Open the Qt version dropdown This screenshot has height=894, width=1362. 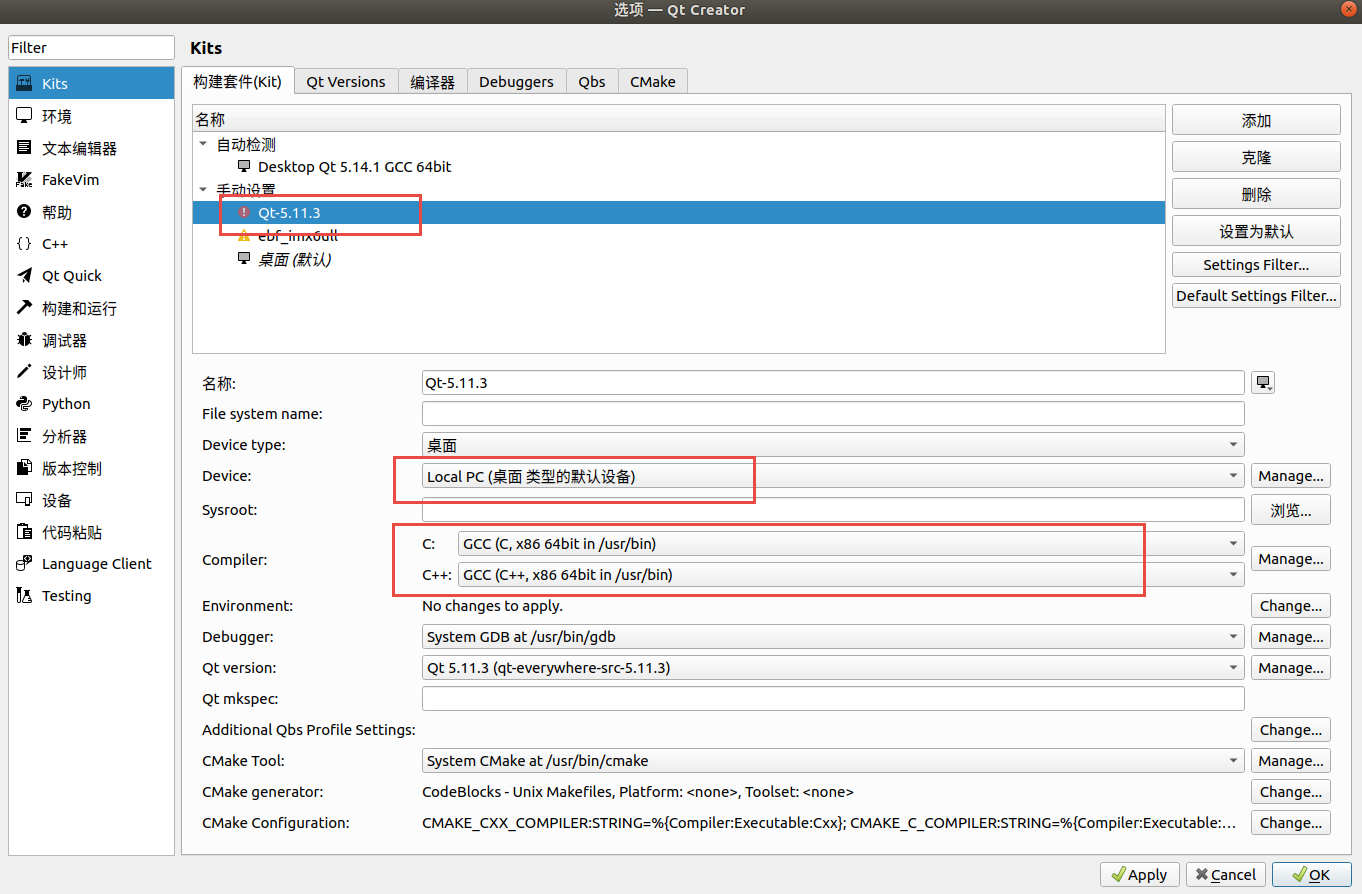833,668
